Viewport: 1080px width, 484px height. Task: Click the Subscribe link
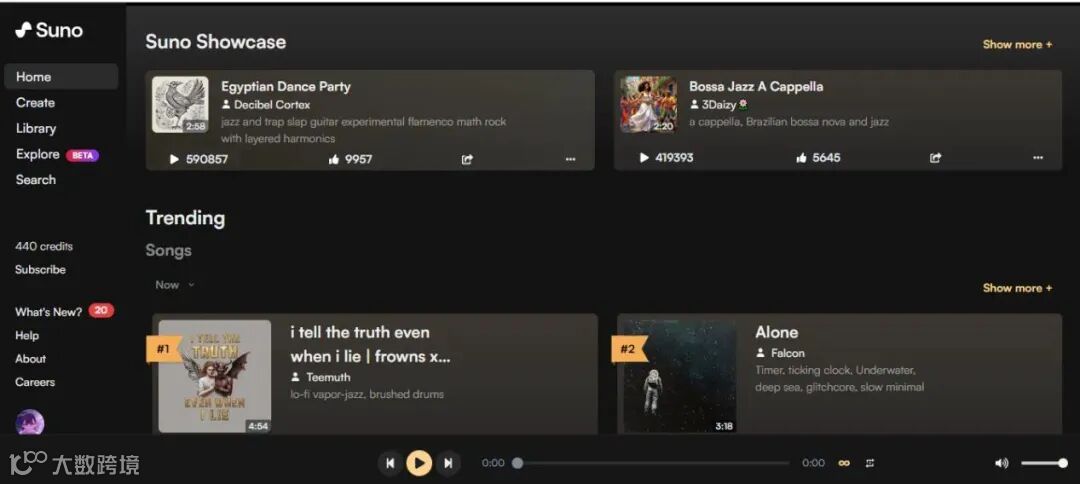(41, 269)
